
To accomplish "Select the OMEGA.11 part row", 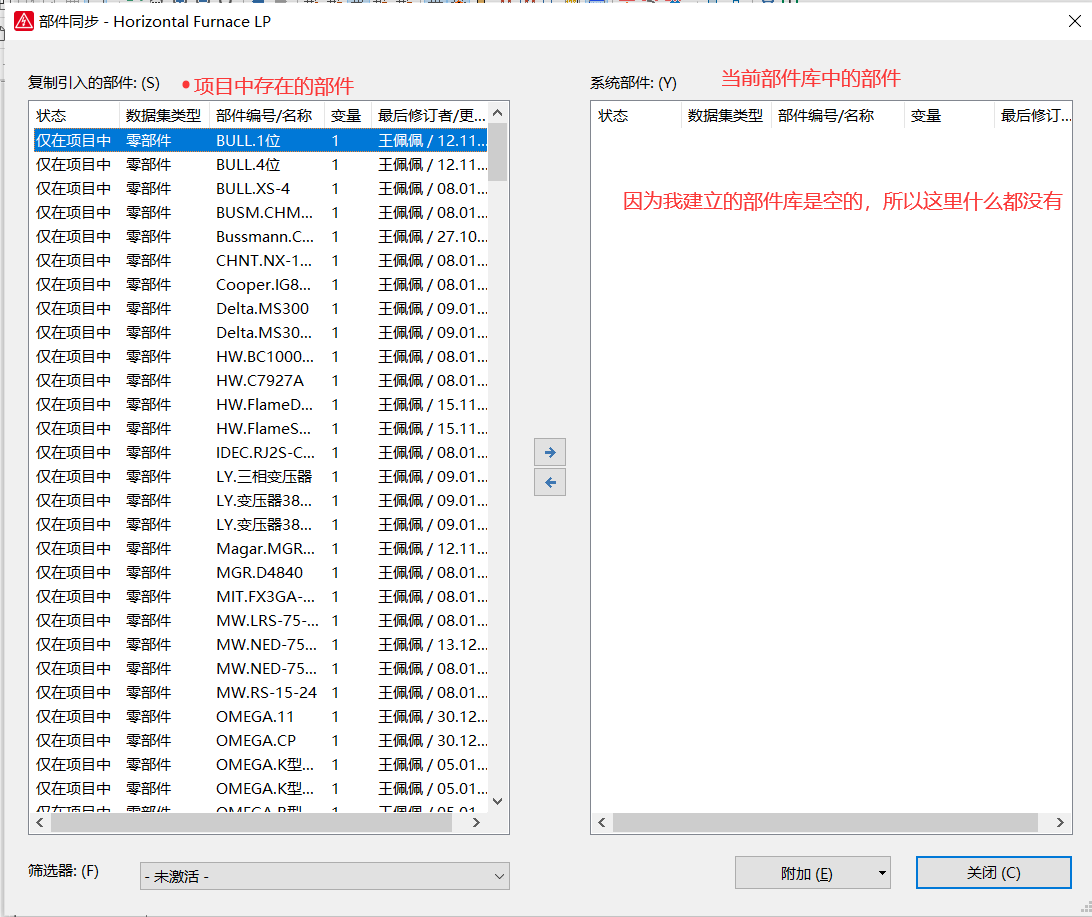I will tap(260, 717).
